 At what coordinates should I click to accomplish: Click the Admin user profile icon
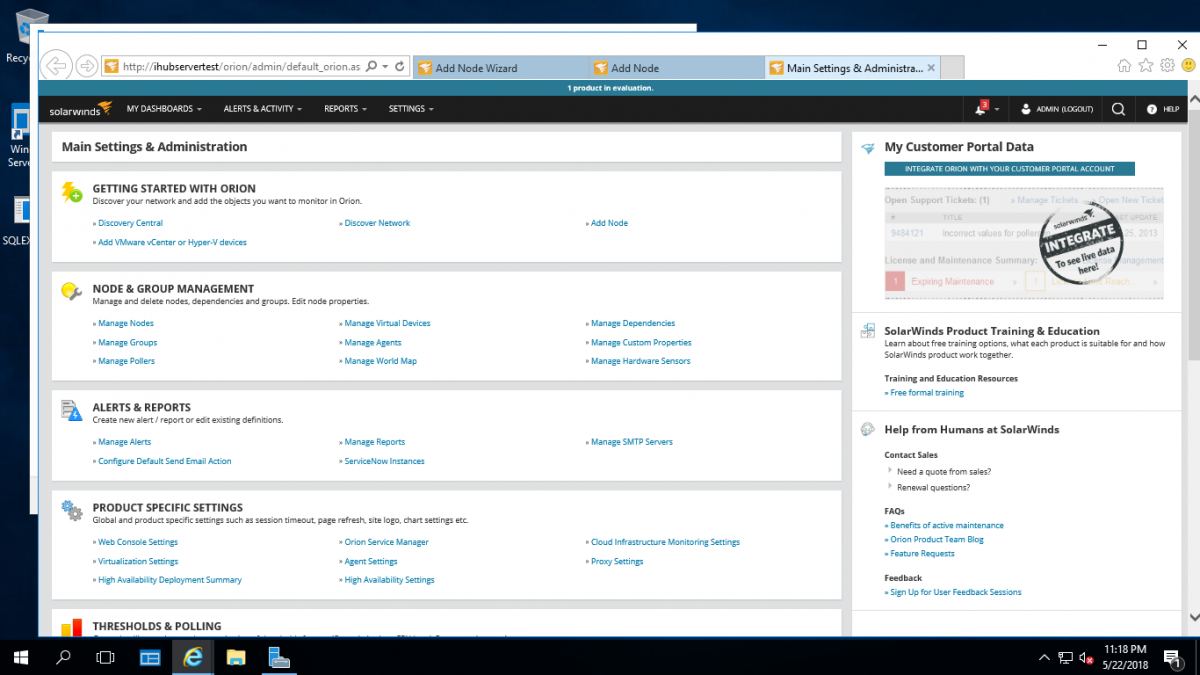pyautogui.click(x=1024, y=108)
